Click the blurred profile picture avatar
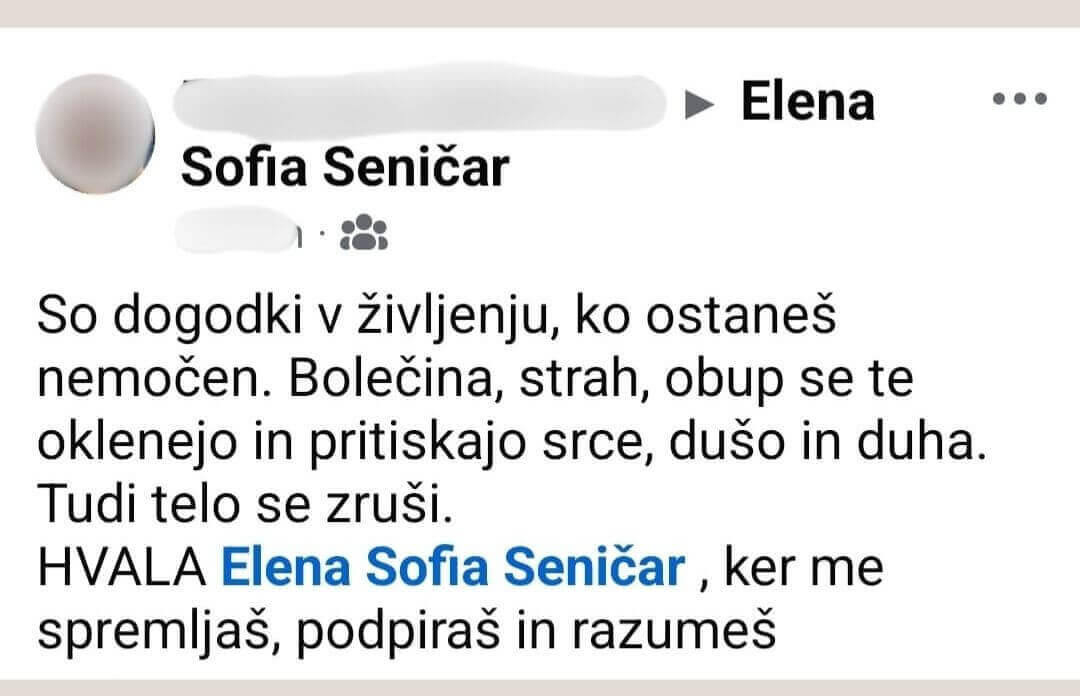Viewport: 1080px width, 696px height. click(95, 135)
